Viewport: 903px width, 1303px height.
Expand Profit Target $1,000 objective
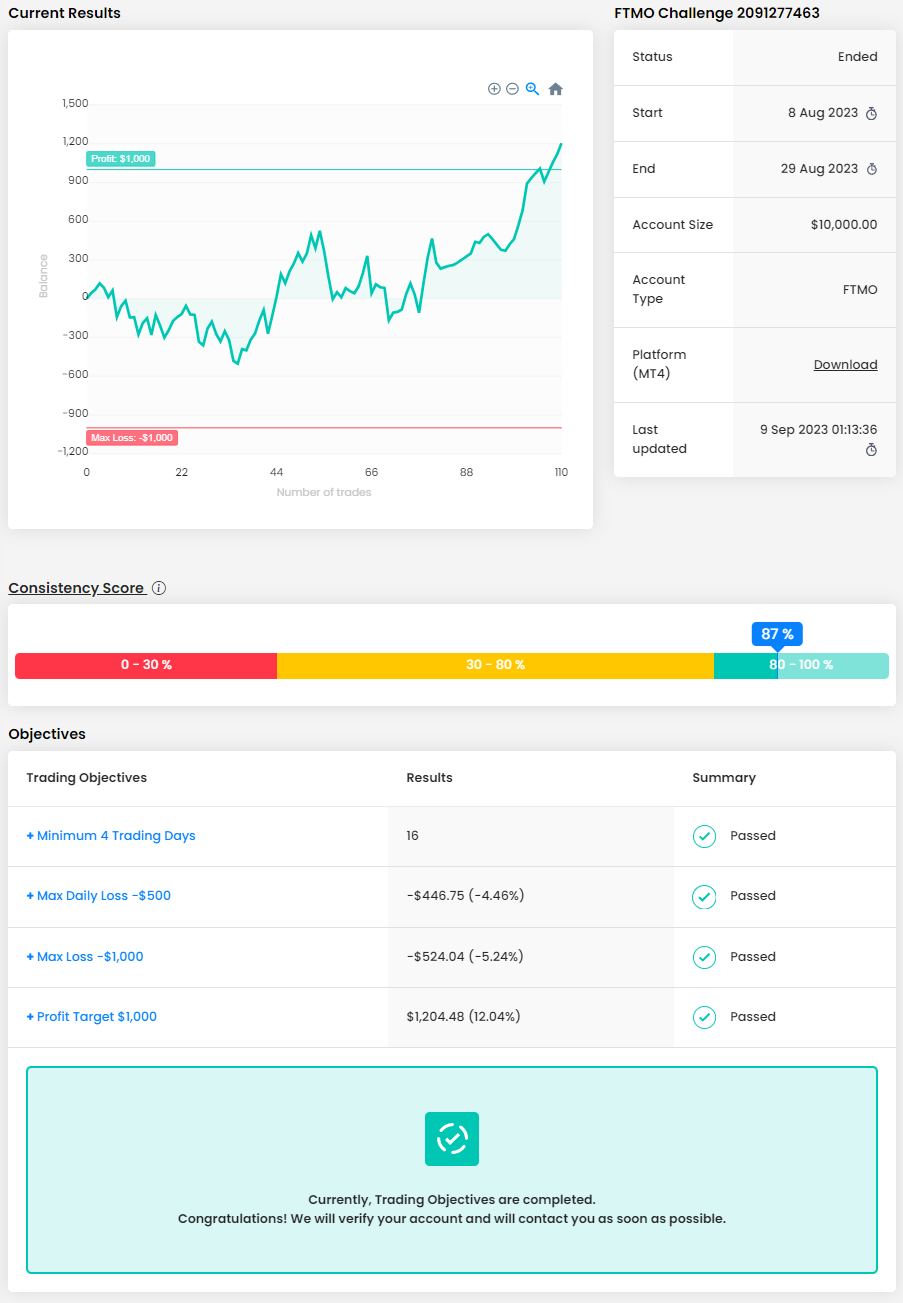click(92, 1017)
